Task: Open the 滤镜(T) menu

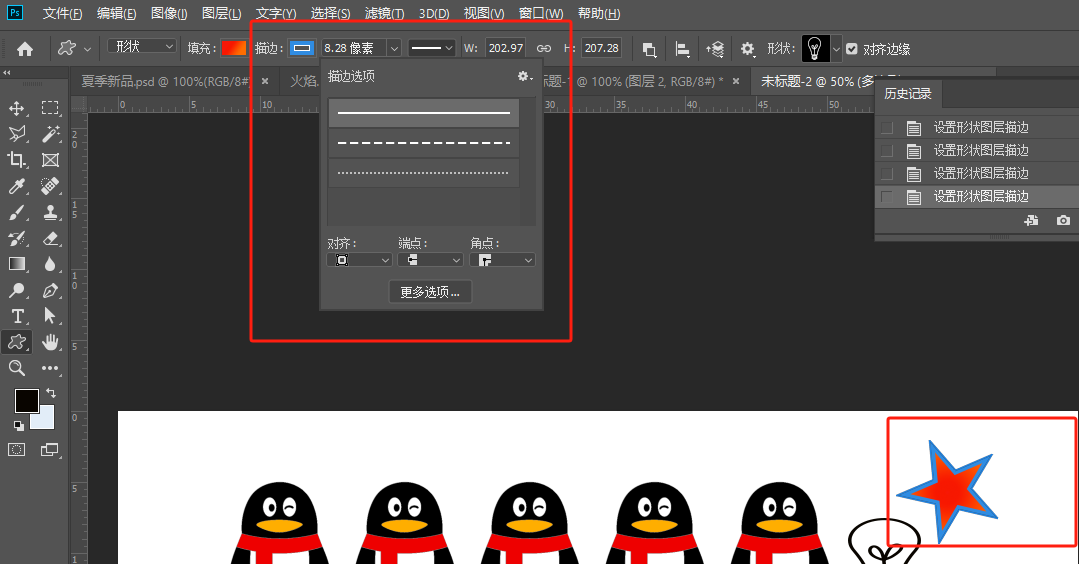Action: [384, 14]
